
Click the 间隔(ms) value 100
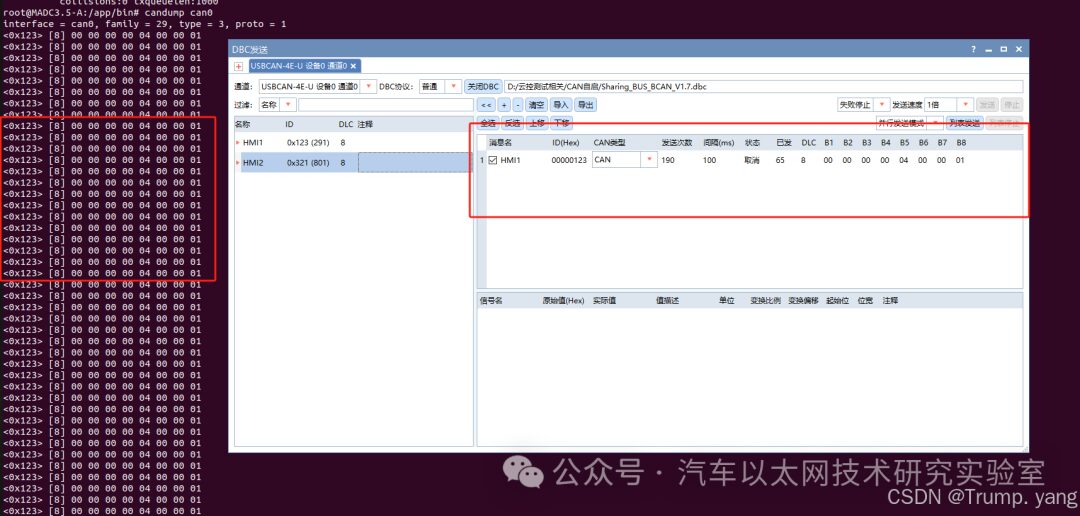coord(709,160)
